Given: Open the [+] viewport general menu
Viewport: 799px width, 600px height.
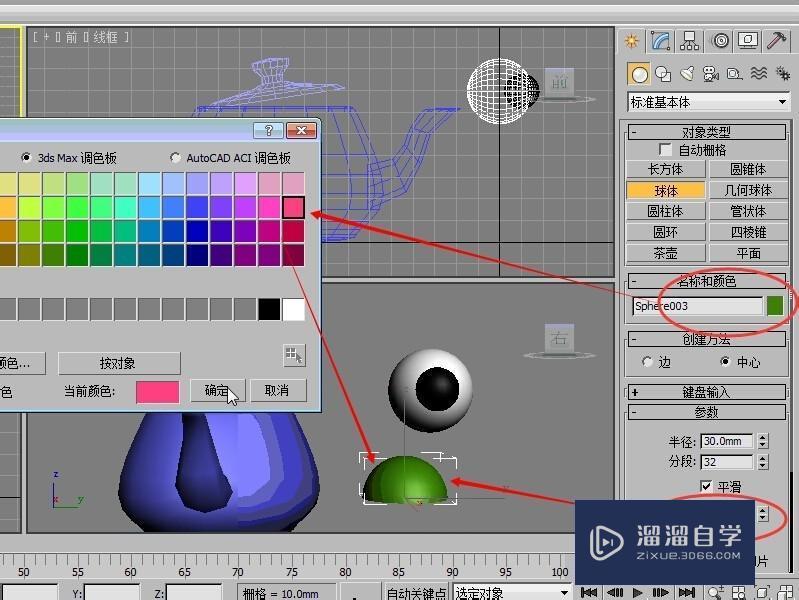Looking at the screenshot, I should (x=46, y=37).
